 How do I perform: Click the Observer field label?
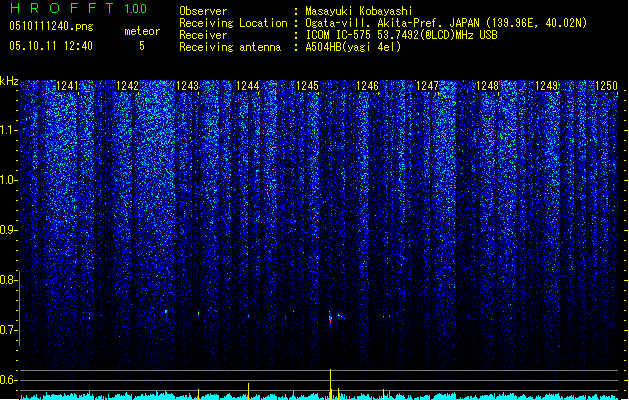(203, 11)
